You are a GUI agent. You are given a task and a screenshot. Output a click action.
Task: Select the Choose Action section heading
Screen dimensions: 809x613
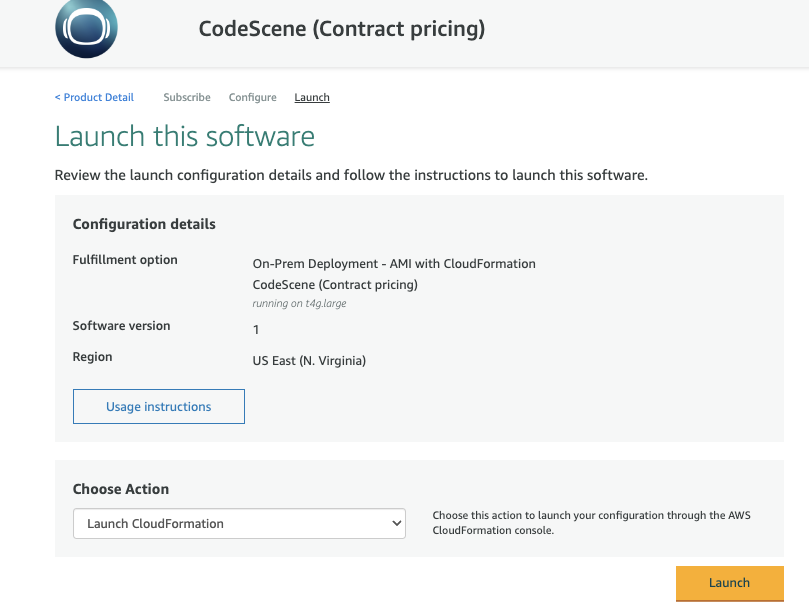point(120,488)
